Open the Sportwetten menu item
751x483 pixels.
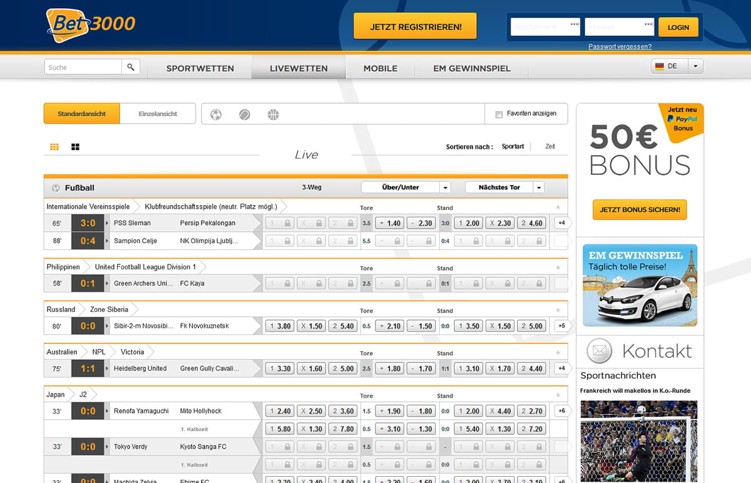(x=200, y=68)
